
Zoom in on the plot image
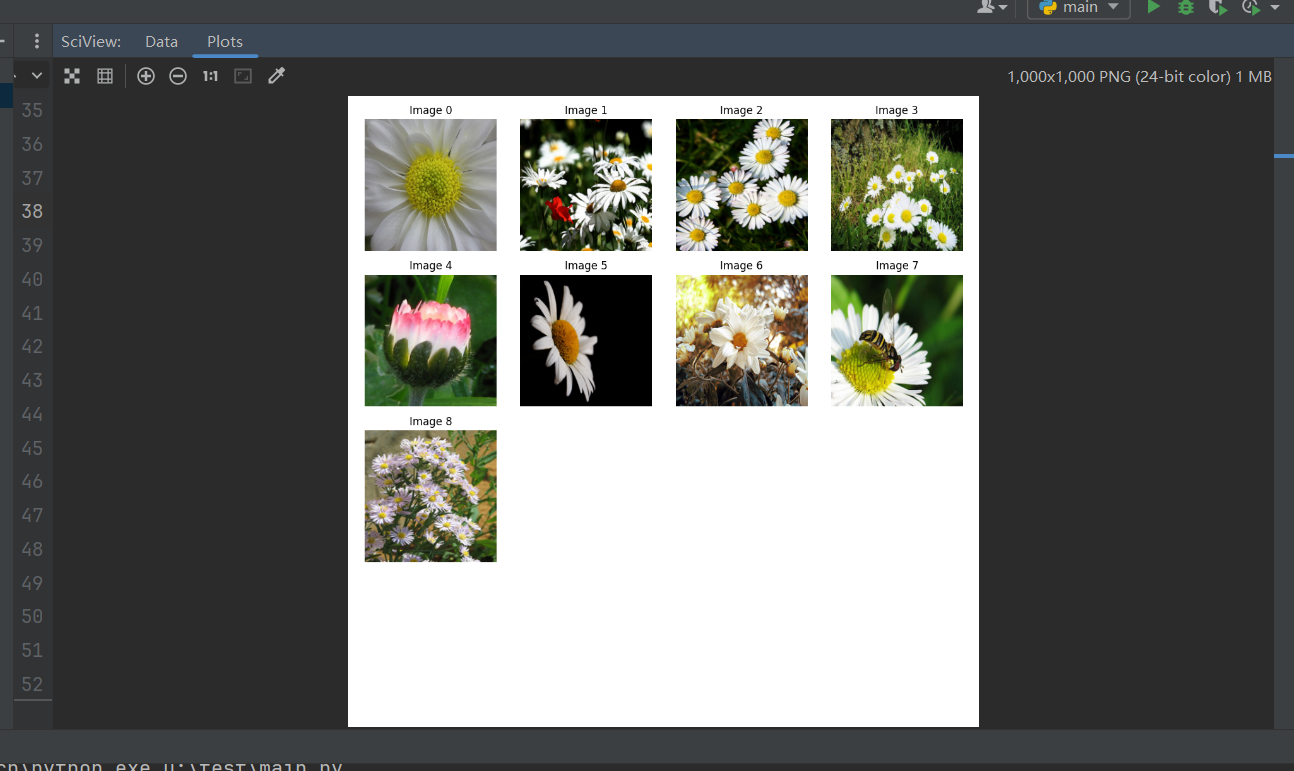(x=146, y=76)
